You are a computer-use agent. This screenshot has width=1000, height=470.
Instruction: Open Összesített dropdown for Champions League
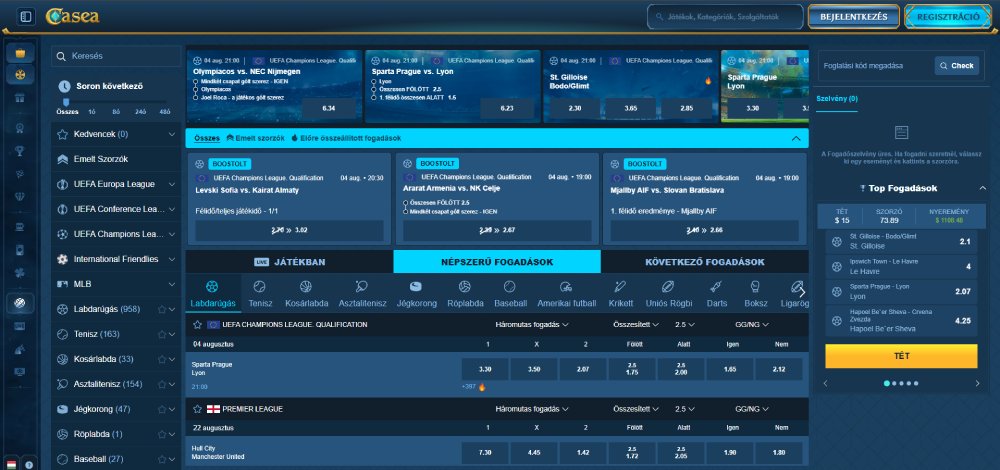[636, 325]
